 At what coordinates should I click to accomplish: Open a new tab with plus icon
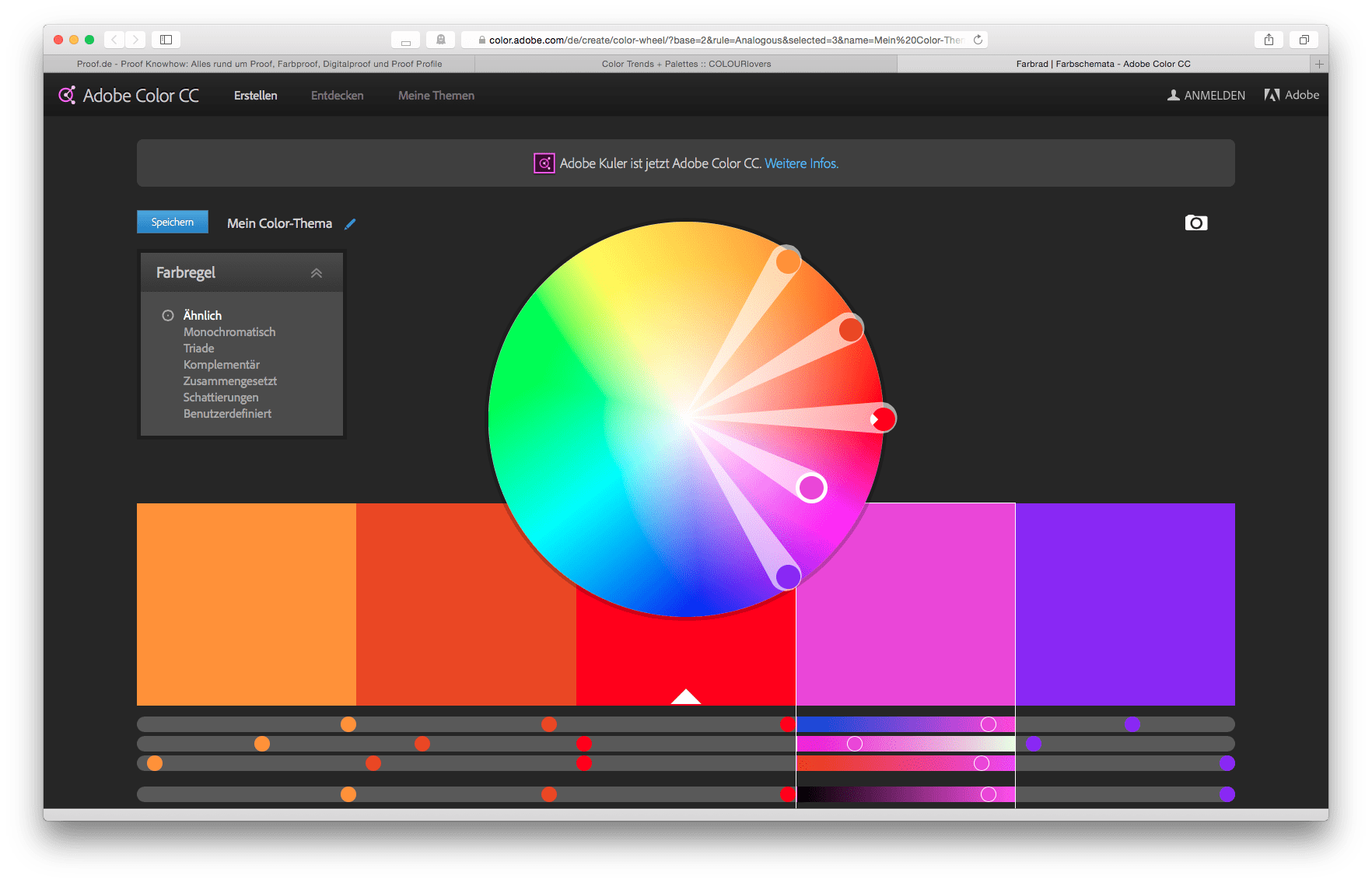pyautogui.click(x=1318, y=64)
